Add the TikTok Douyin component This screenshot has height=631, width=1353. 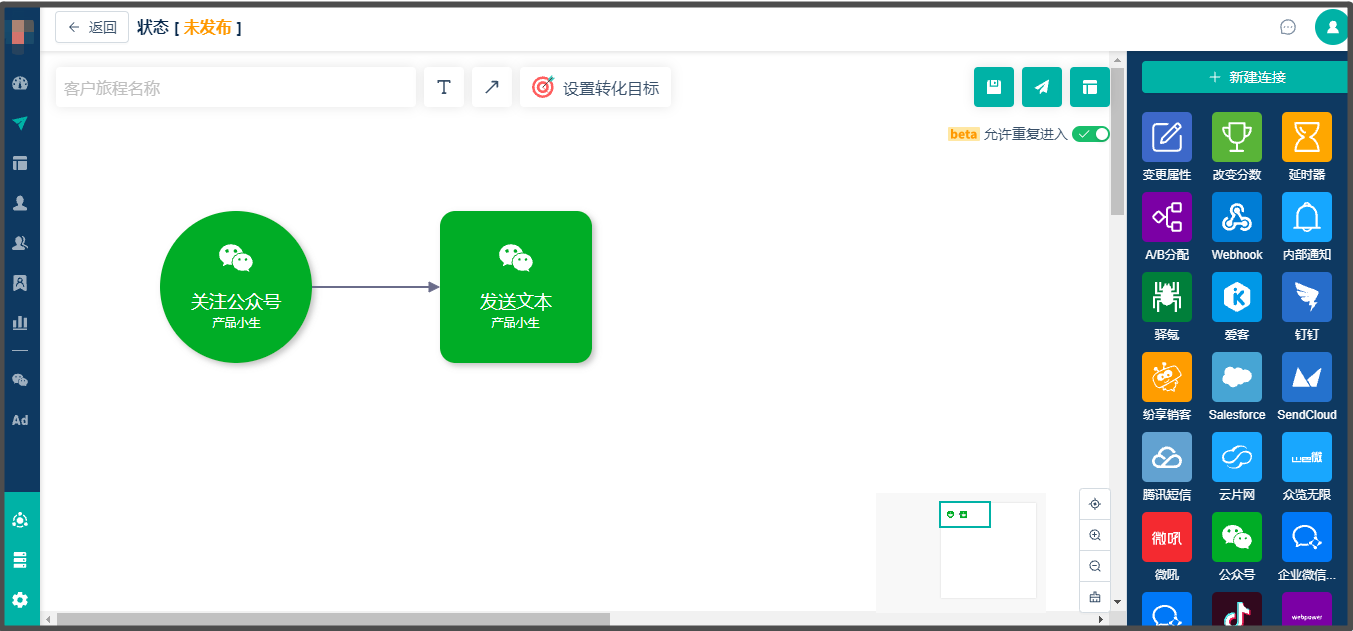1237,610
